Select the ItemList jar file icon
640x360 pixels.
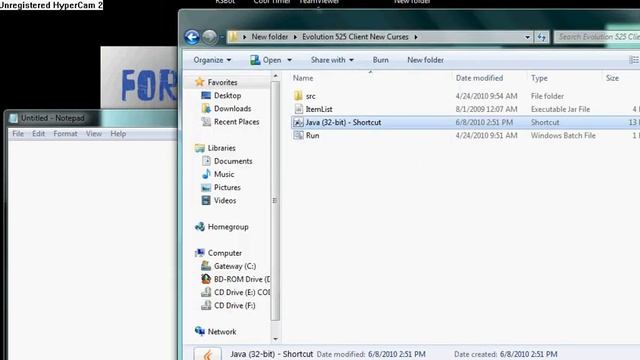pos(298,109)
